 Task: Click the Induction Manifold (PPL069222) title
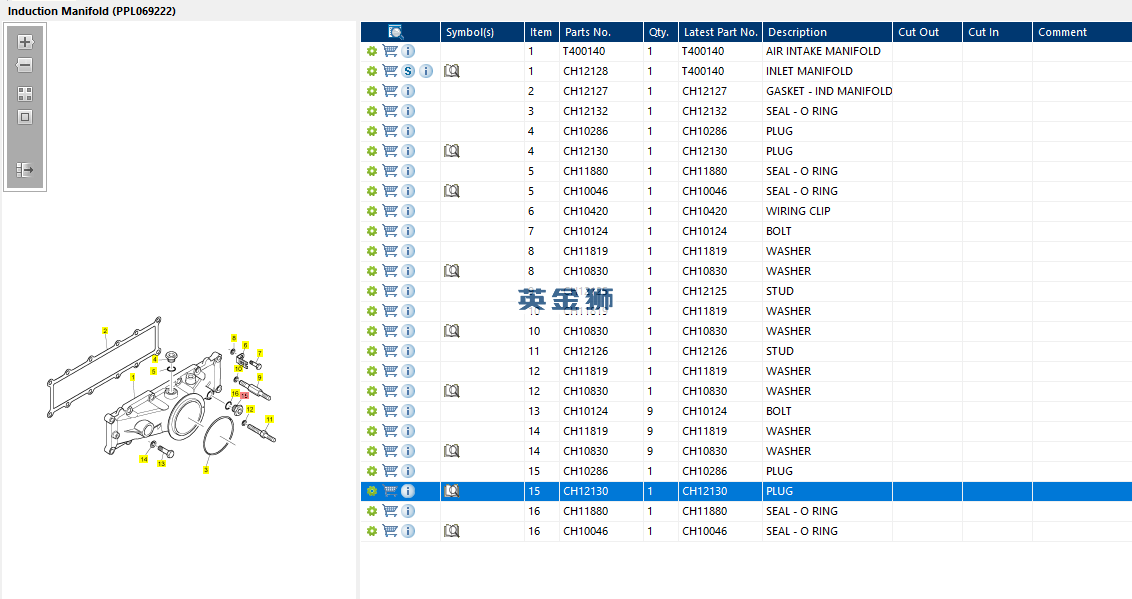[92, 11]
